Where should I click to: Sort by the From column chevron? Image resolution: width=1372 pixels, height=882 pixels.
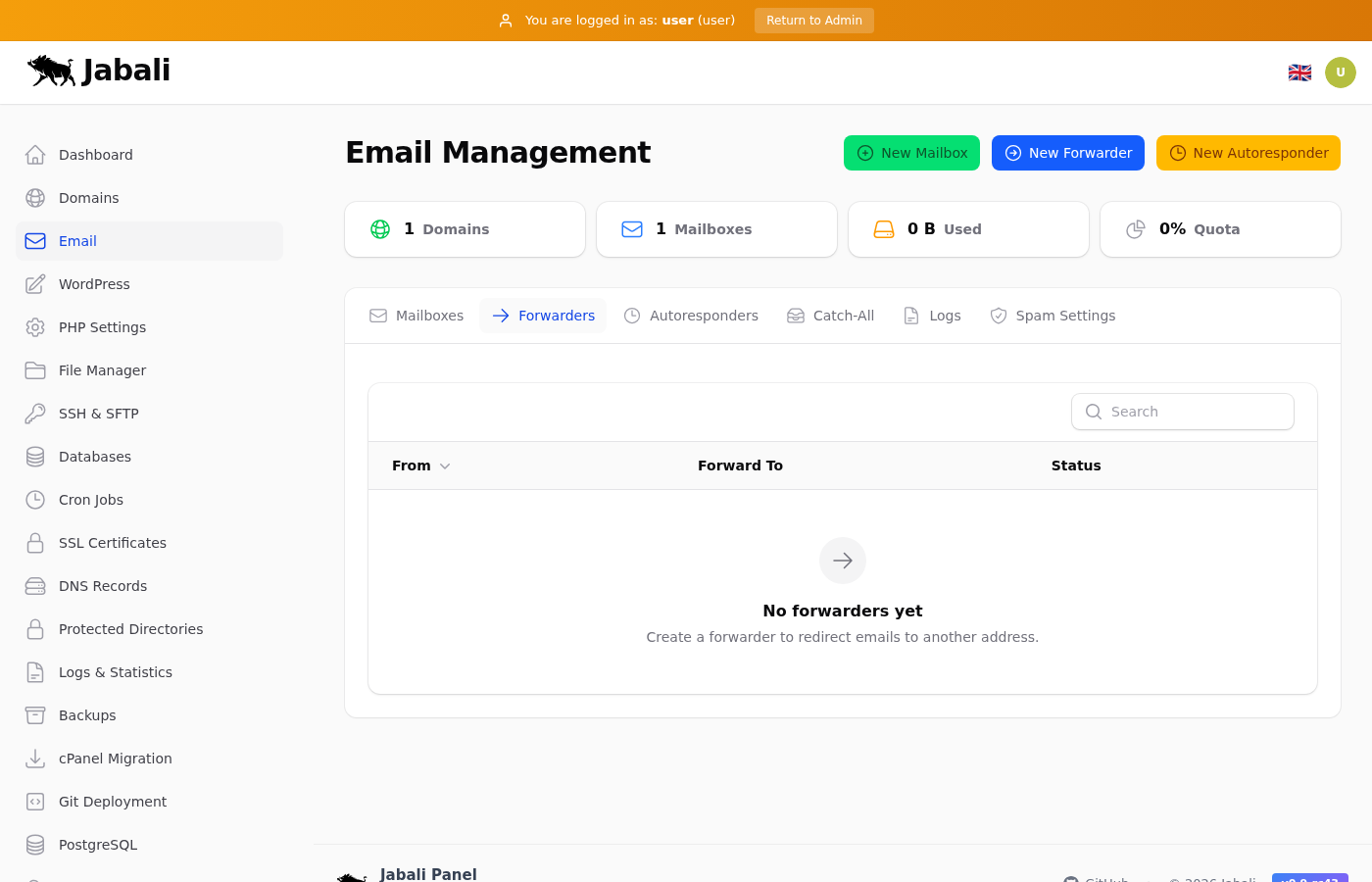pyautogui.click(x=445, y=466)
